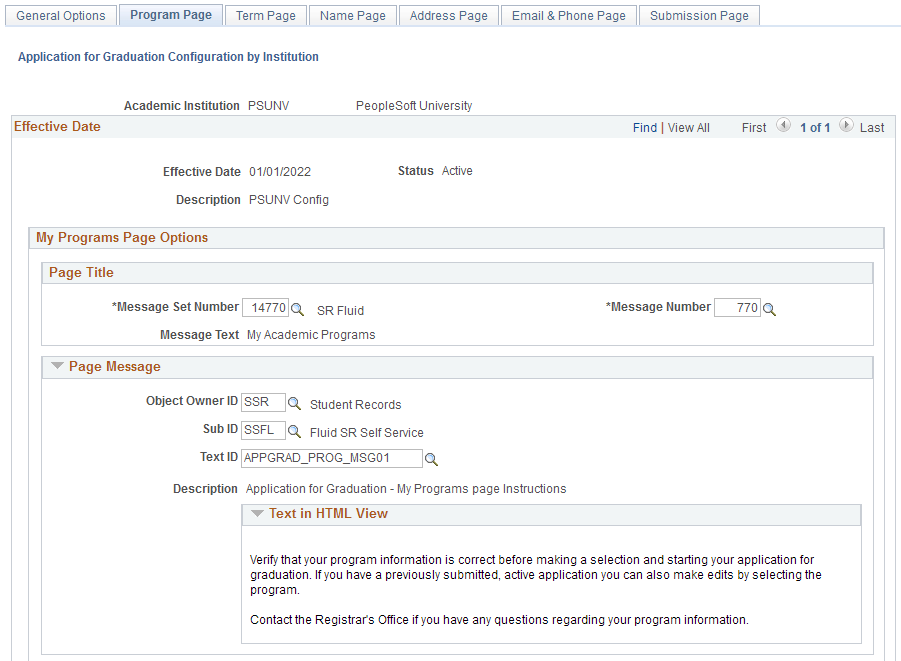This screenshot has width=901, height=661.
Task: Open the Term Page tab
Action: click(265, 16)
